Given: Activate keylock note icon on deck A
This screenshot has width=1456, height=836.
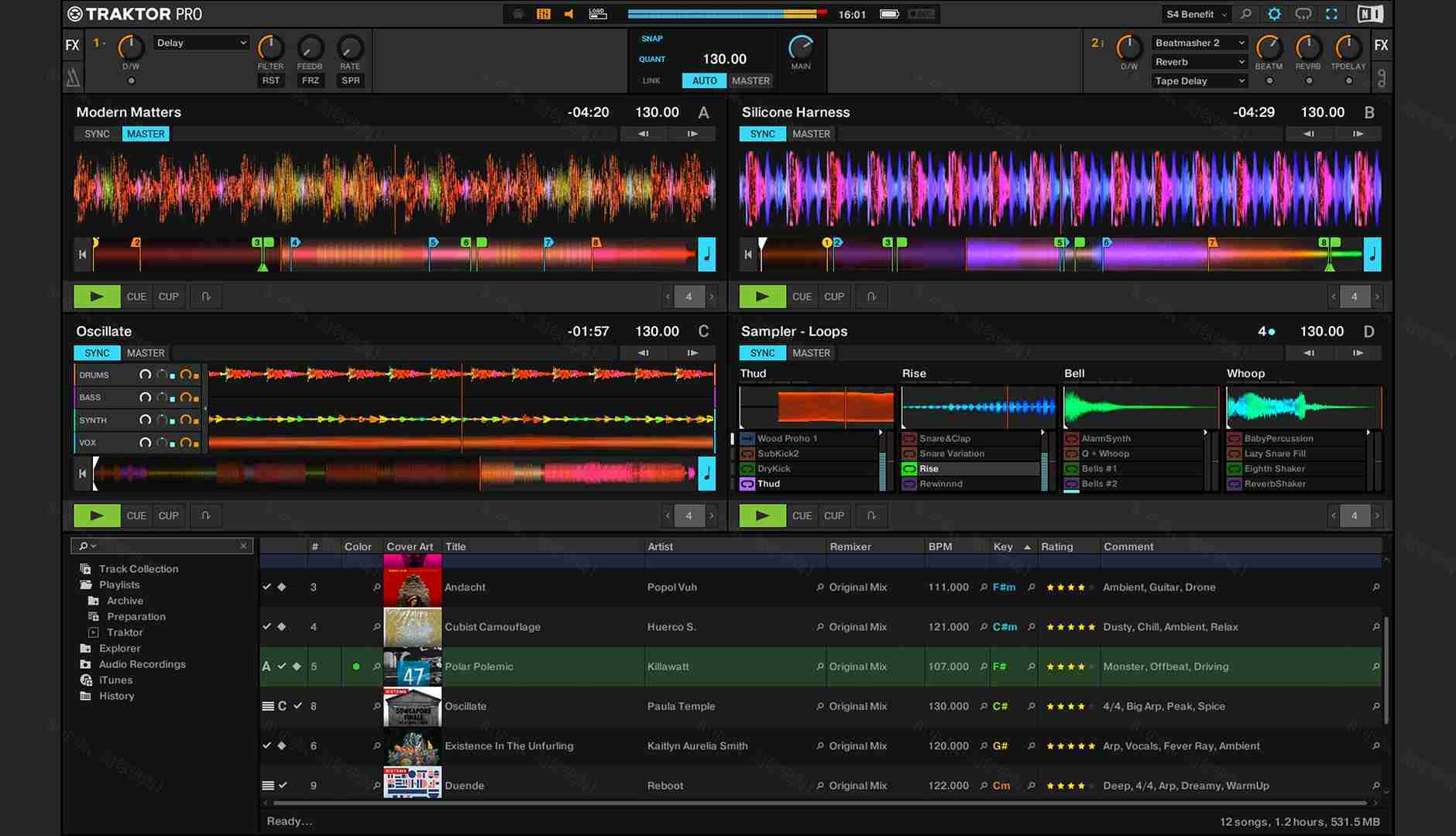Looking at the screenshot, I should pyautogui.click(x=706, y=253).
